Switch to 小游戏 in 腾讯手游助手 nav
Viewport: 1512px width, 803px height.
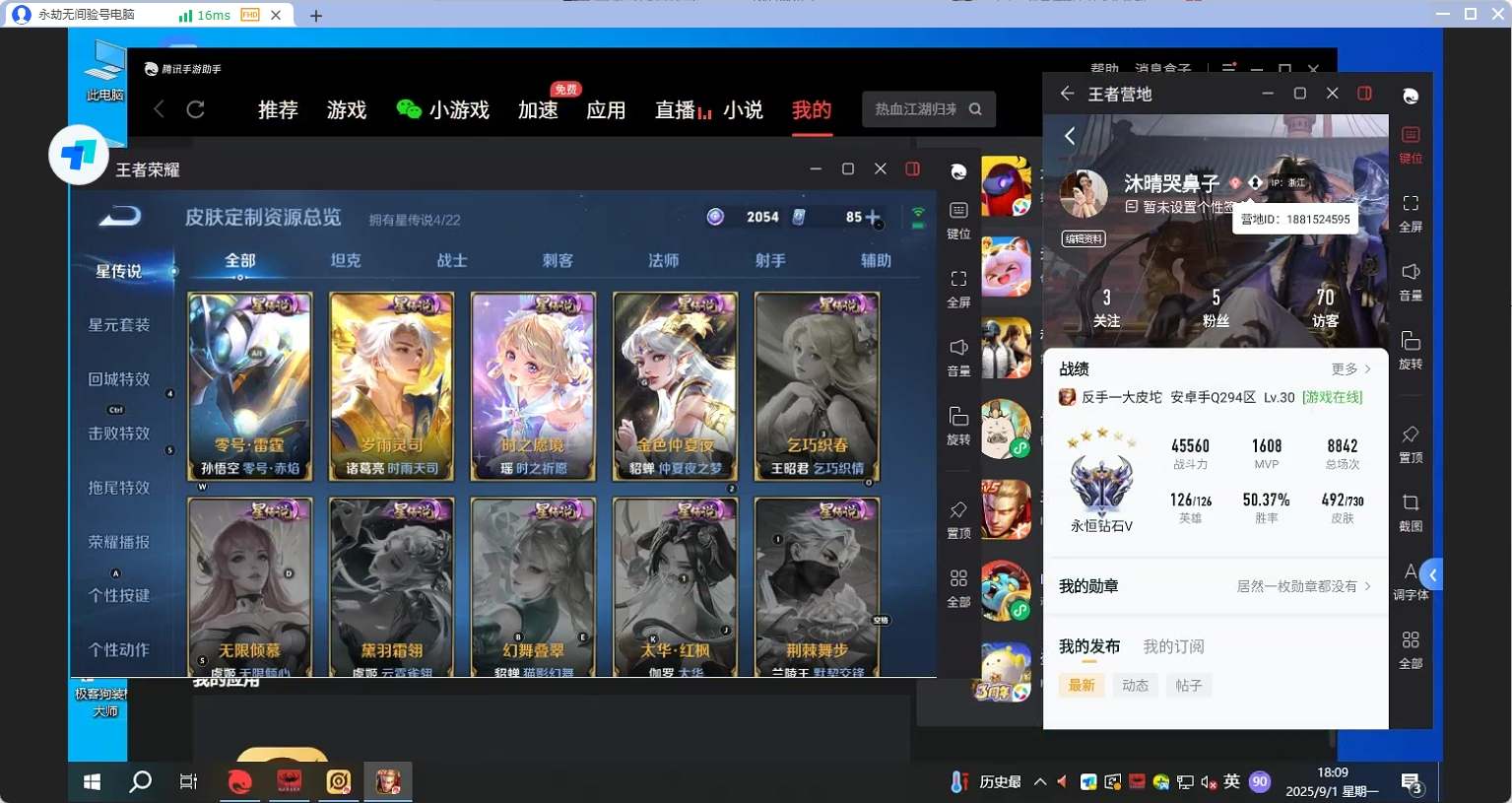tap(442, 110)
